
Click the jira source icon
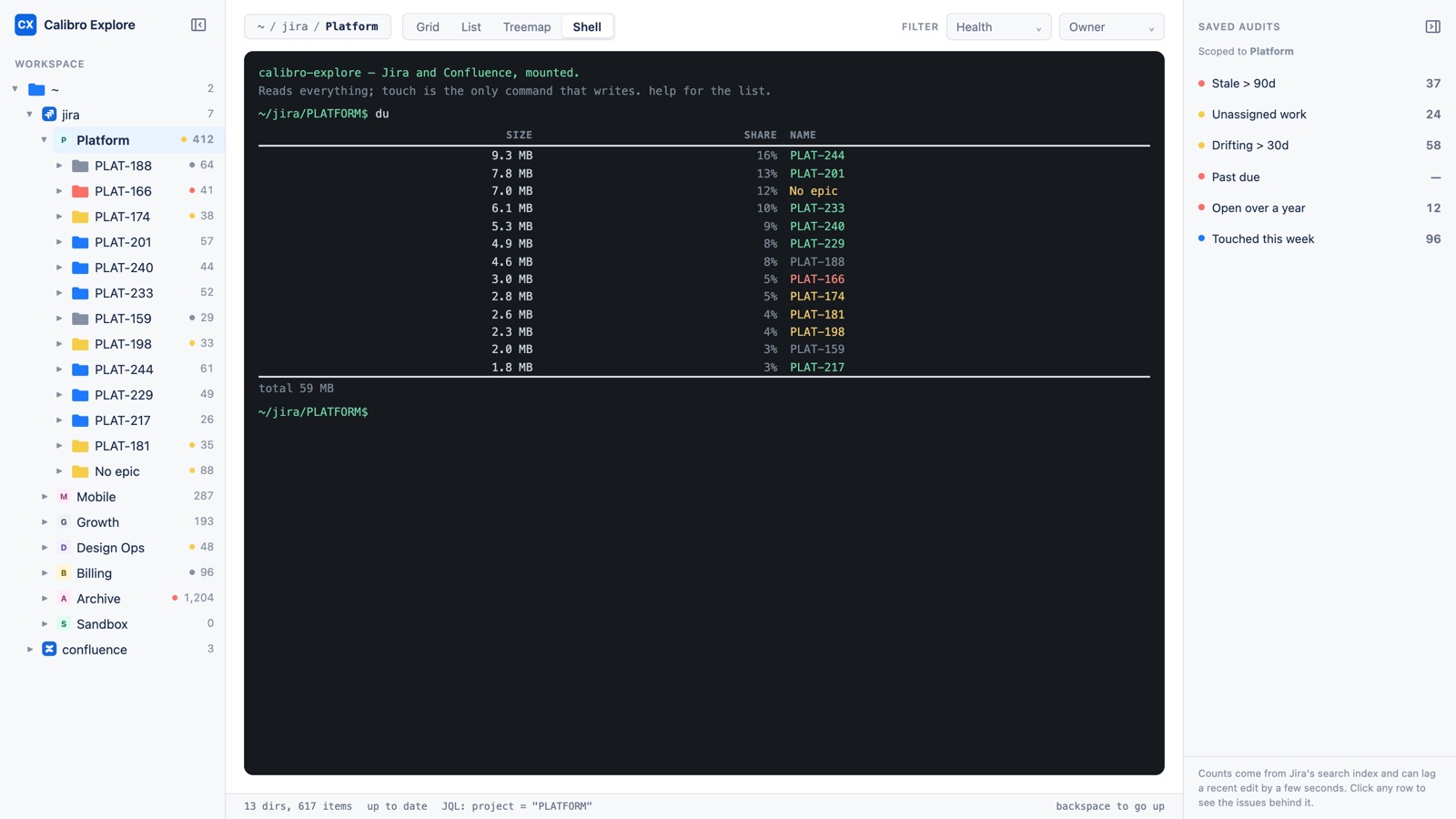(49, 115)
